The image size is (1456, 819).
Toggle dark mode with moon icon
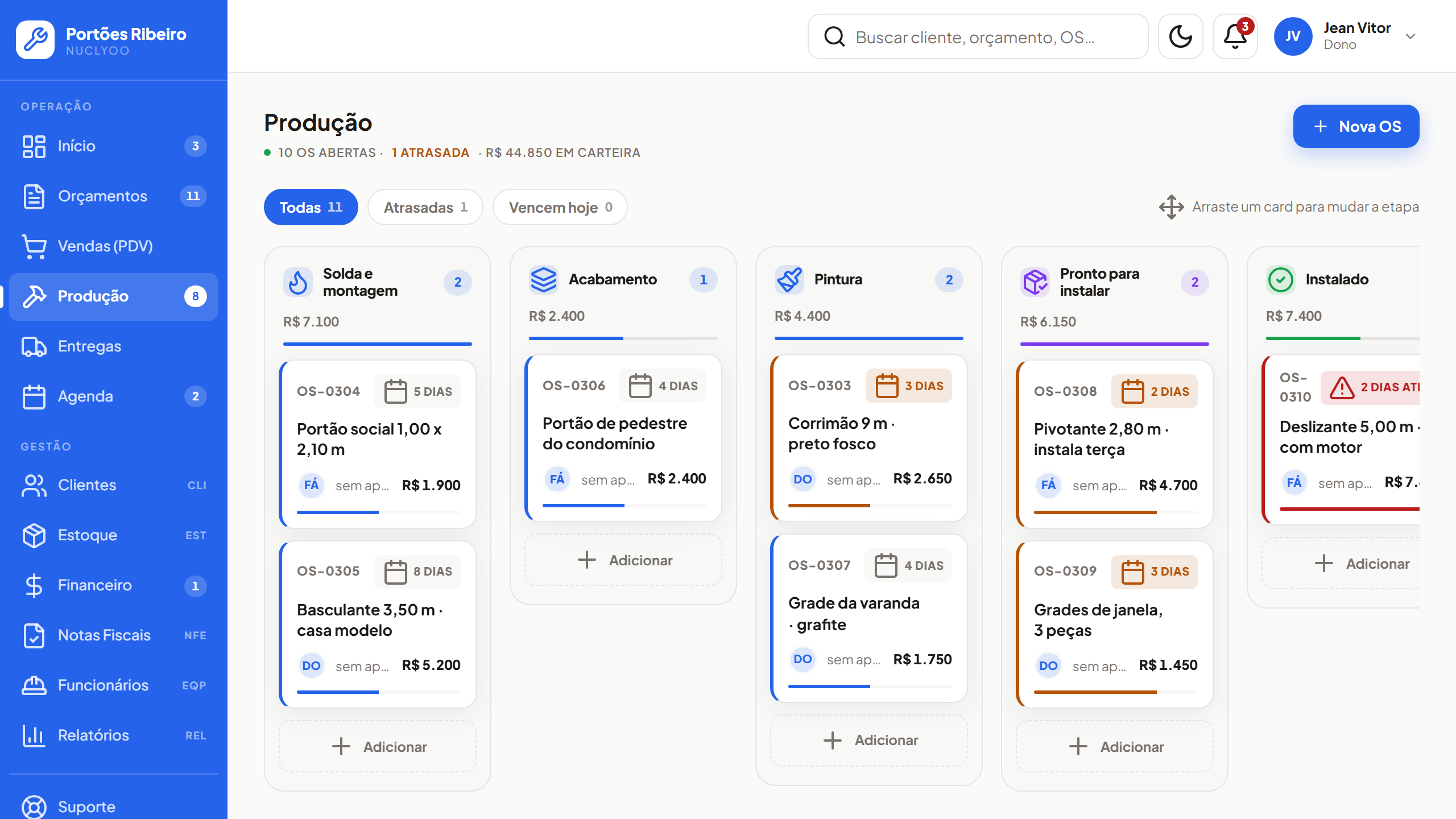pos(1180,36)
